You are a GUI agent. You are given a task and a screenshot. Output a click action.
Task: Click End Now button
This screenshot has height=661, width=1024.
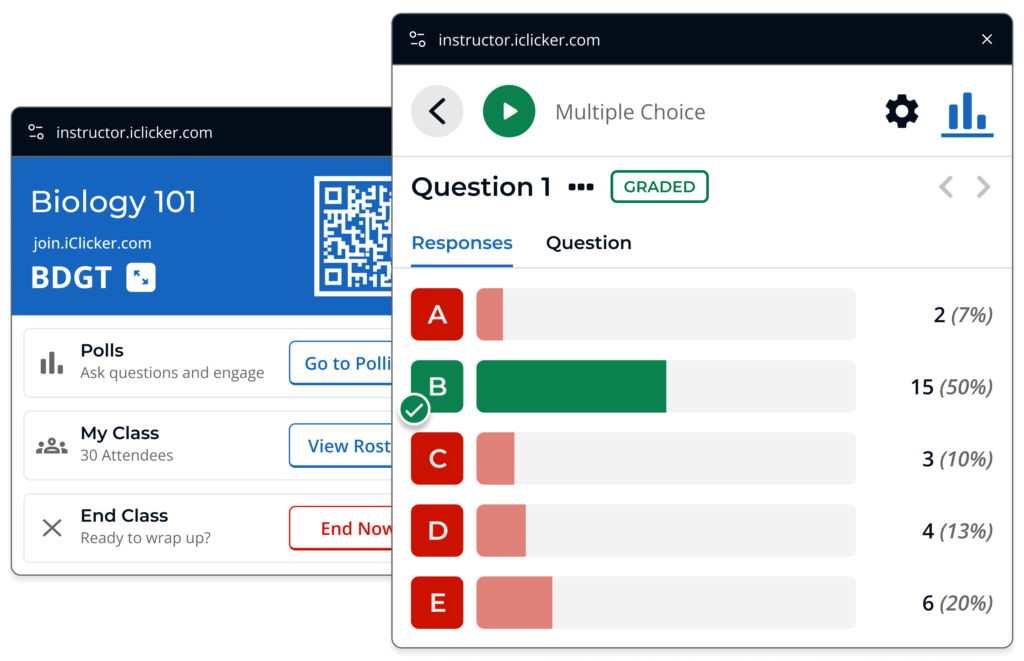(x=341, y=528)
